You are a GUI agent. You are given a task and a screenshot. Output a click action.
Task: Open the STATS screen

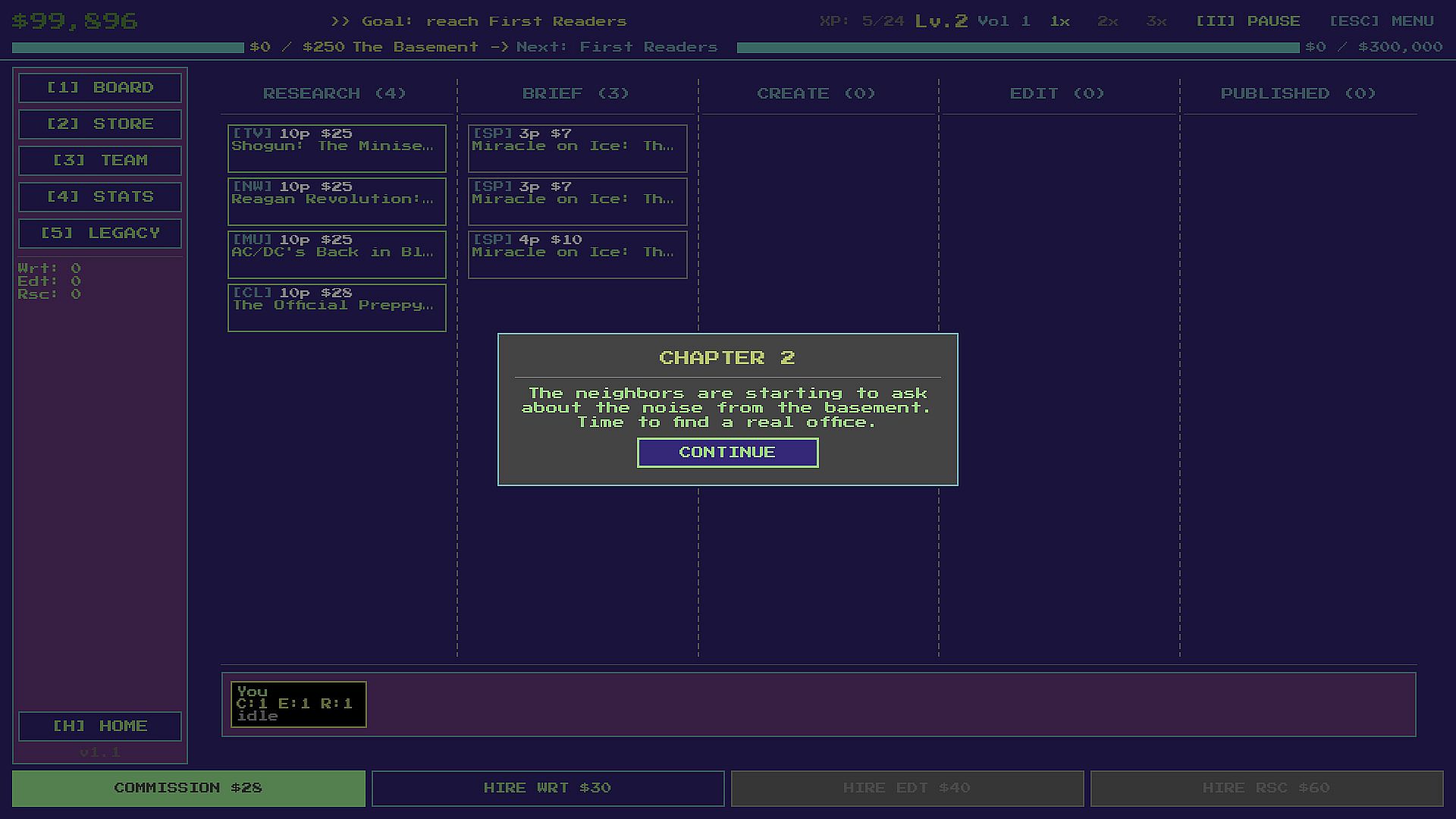pos(100,197)
